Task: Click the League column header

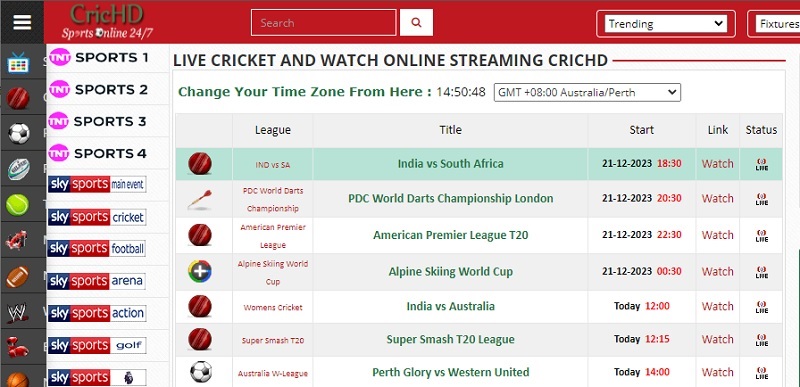Action: [273, 131]
